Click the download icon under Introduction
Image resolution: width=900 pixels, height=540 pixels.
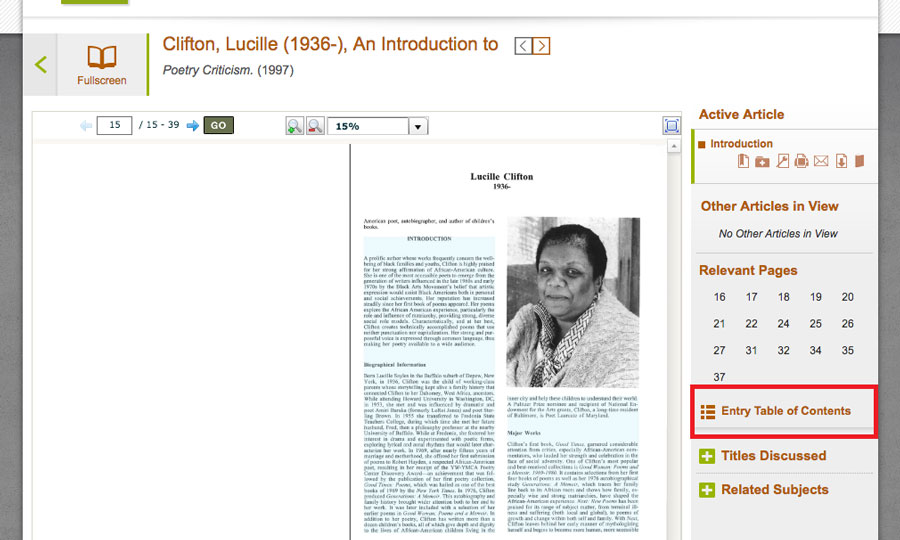(841, 161)
